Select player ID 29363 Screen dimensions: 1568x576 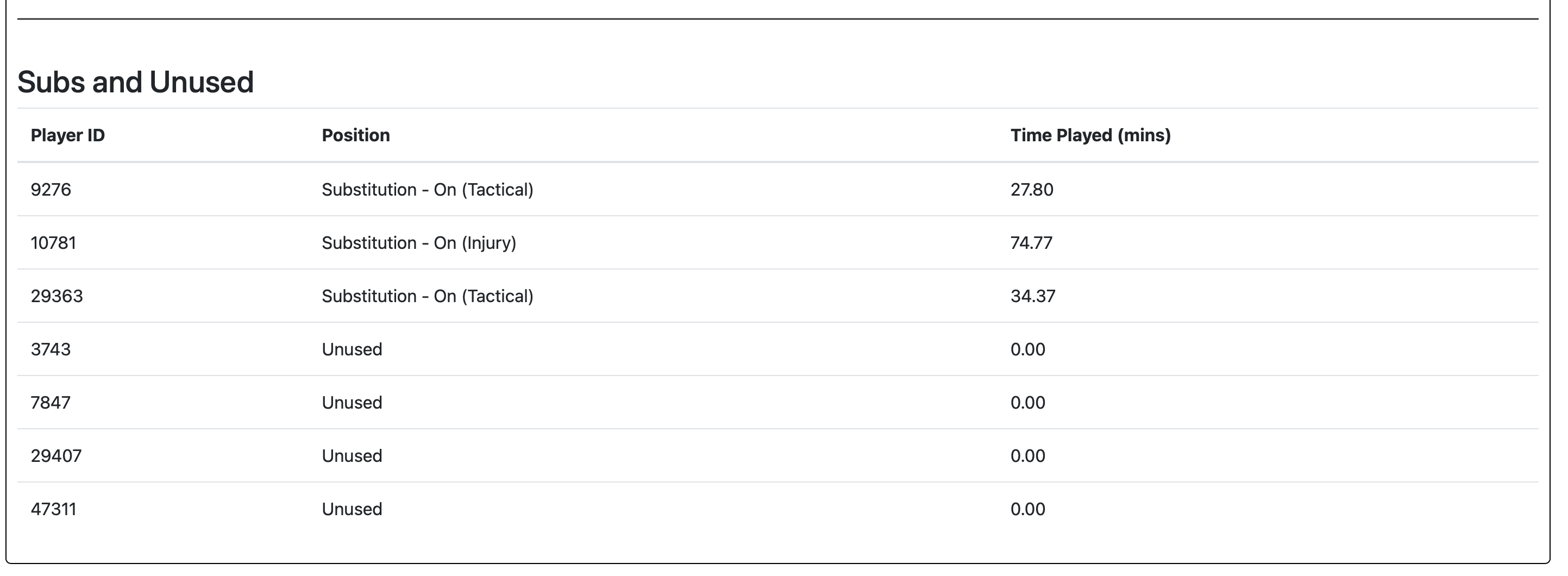tap(57, 296)
